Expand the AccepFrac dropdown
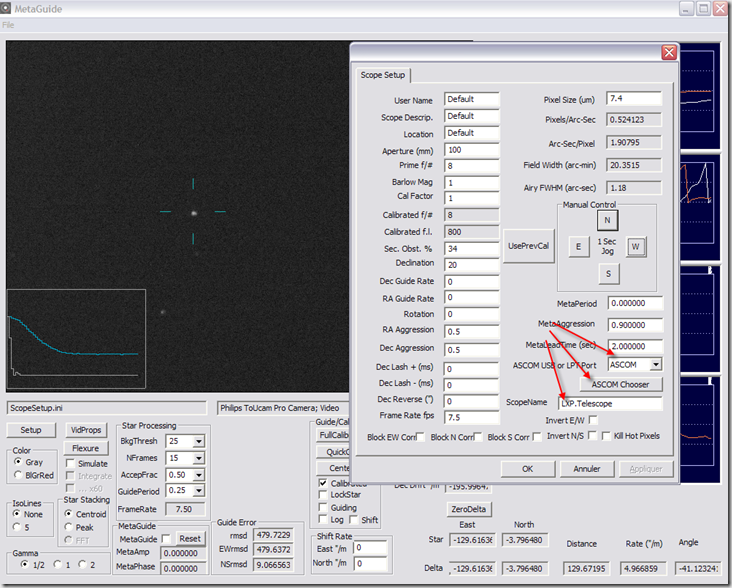 coord(199,475)
